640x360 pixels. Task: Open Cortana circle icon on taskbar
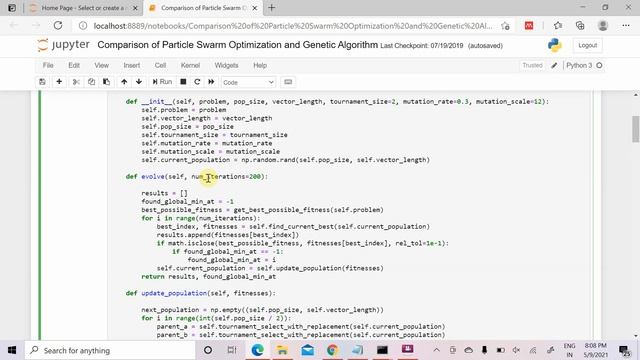pyautogui.click(x=208, y=350)
